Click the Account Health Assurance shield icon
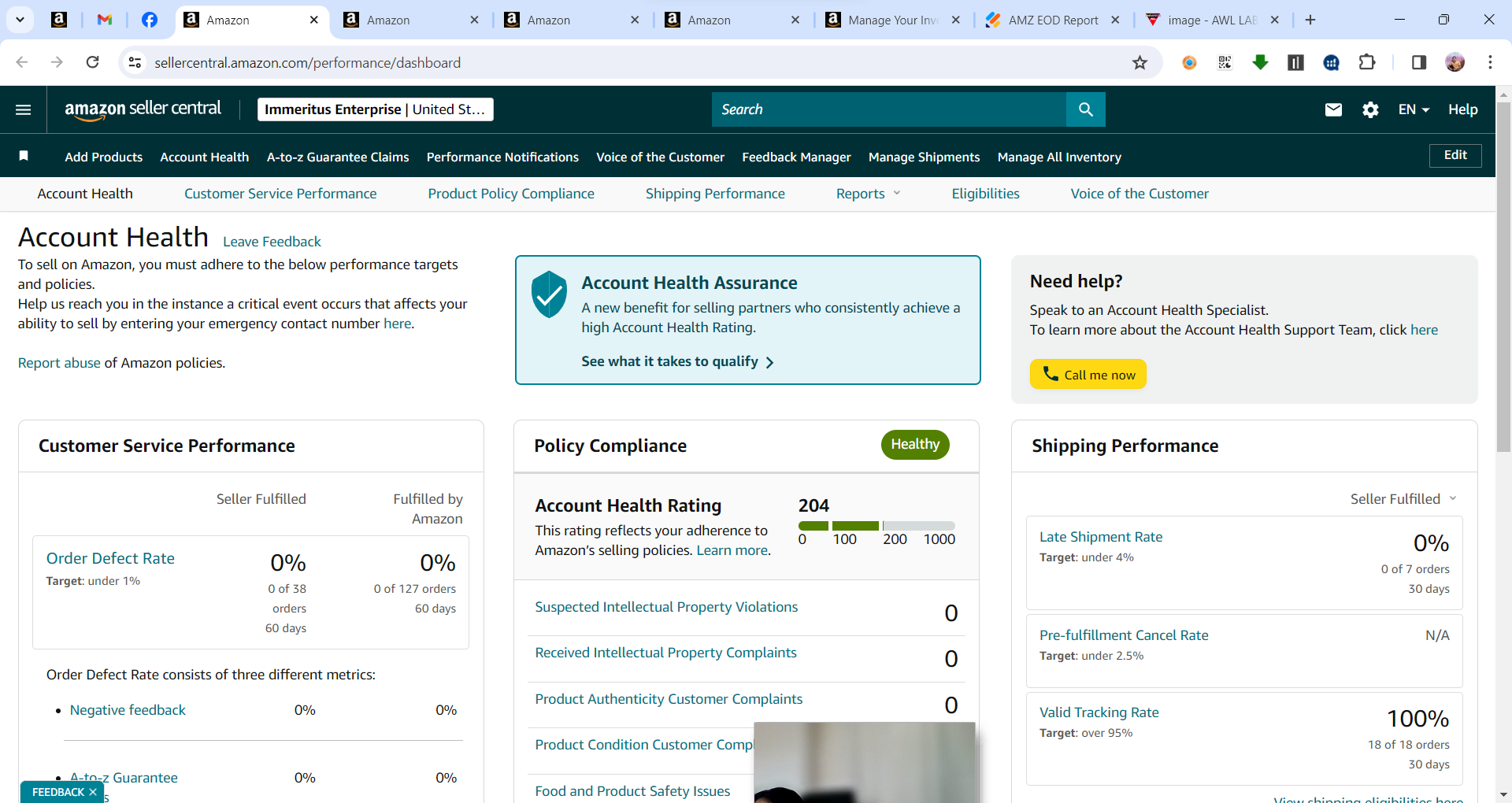1512x803 pixels. (549, 294)
